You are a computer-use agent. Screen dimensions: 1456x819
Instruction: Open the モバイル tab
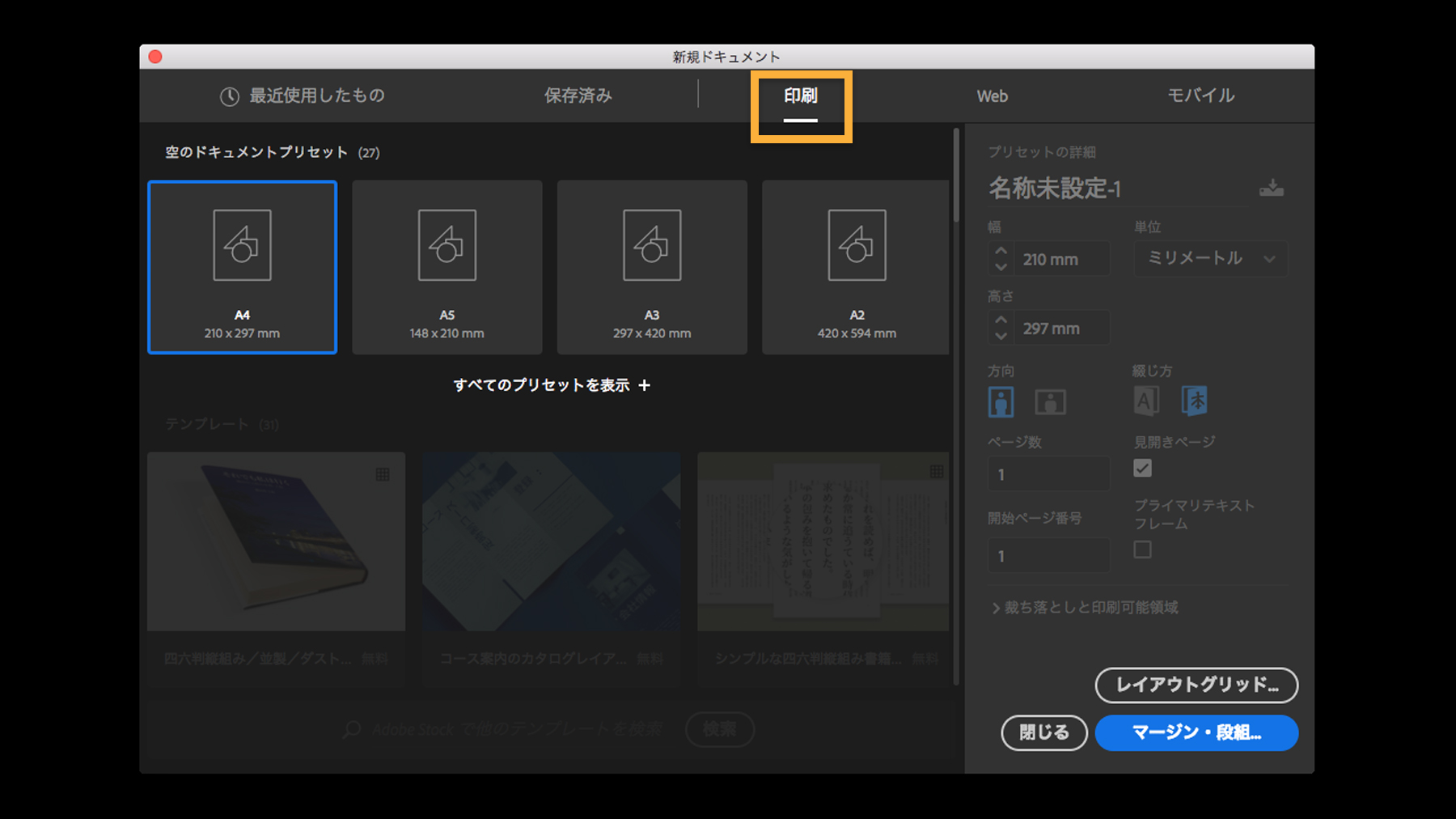pyautogui.click(x=1200, y=96)
